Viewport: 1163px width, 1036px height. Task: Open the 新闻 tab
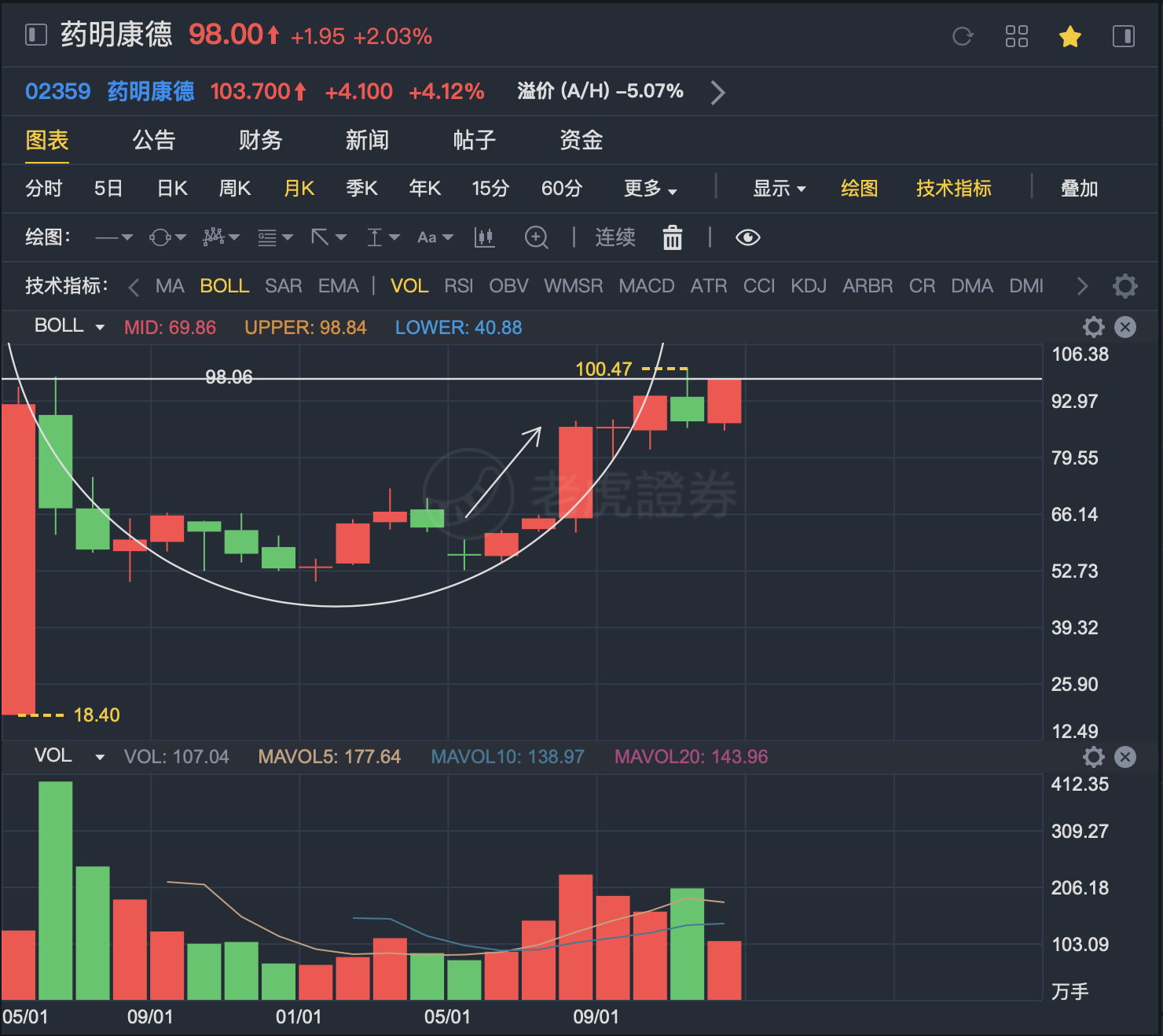click(368, 140)
